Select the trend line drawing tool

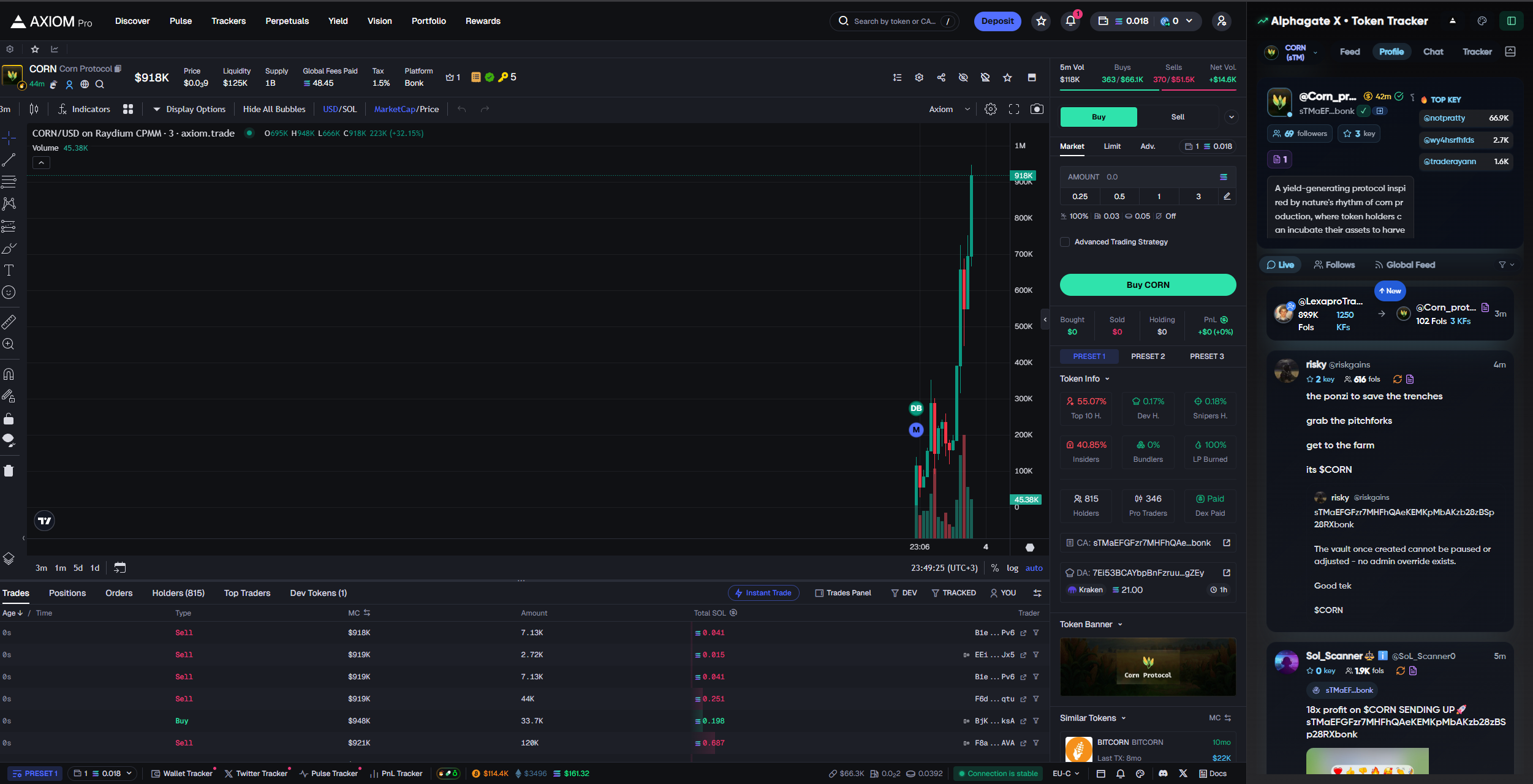click(9, 160)
